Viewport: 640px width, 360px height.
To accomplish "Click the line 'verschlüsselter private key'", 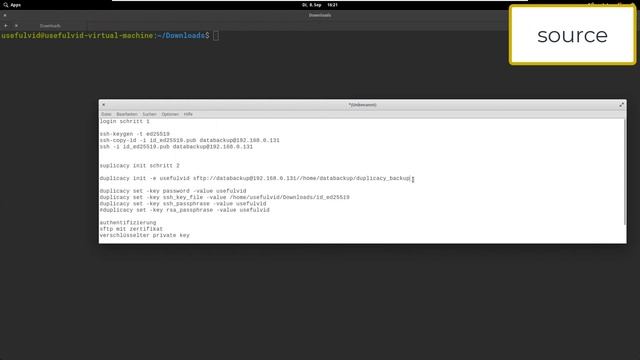I will (x=144, y=236).
